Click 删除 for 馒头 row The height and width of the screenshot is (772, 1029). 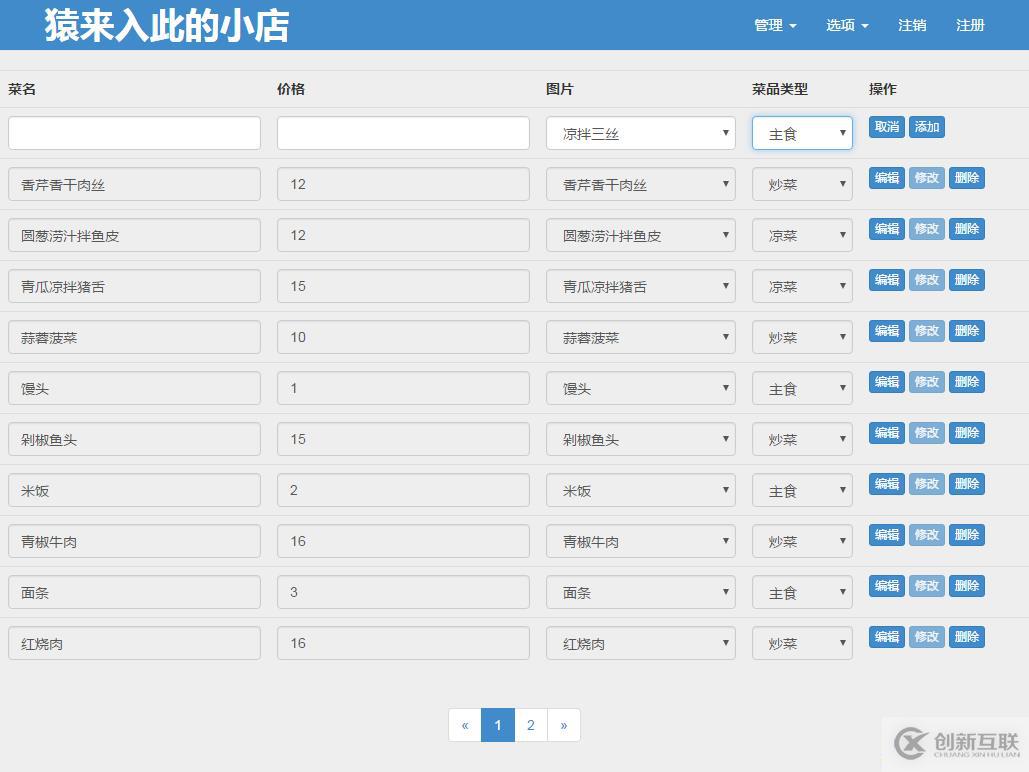pyautogui.click(x=967, y=382)
